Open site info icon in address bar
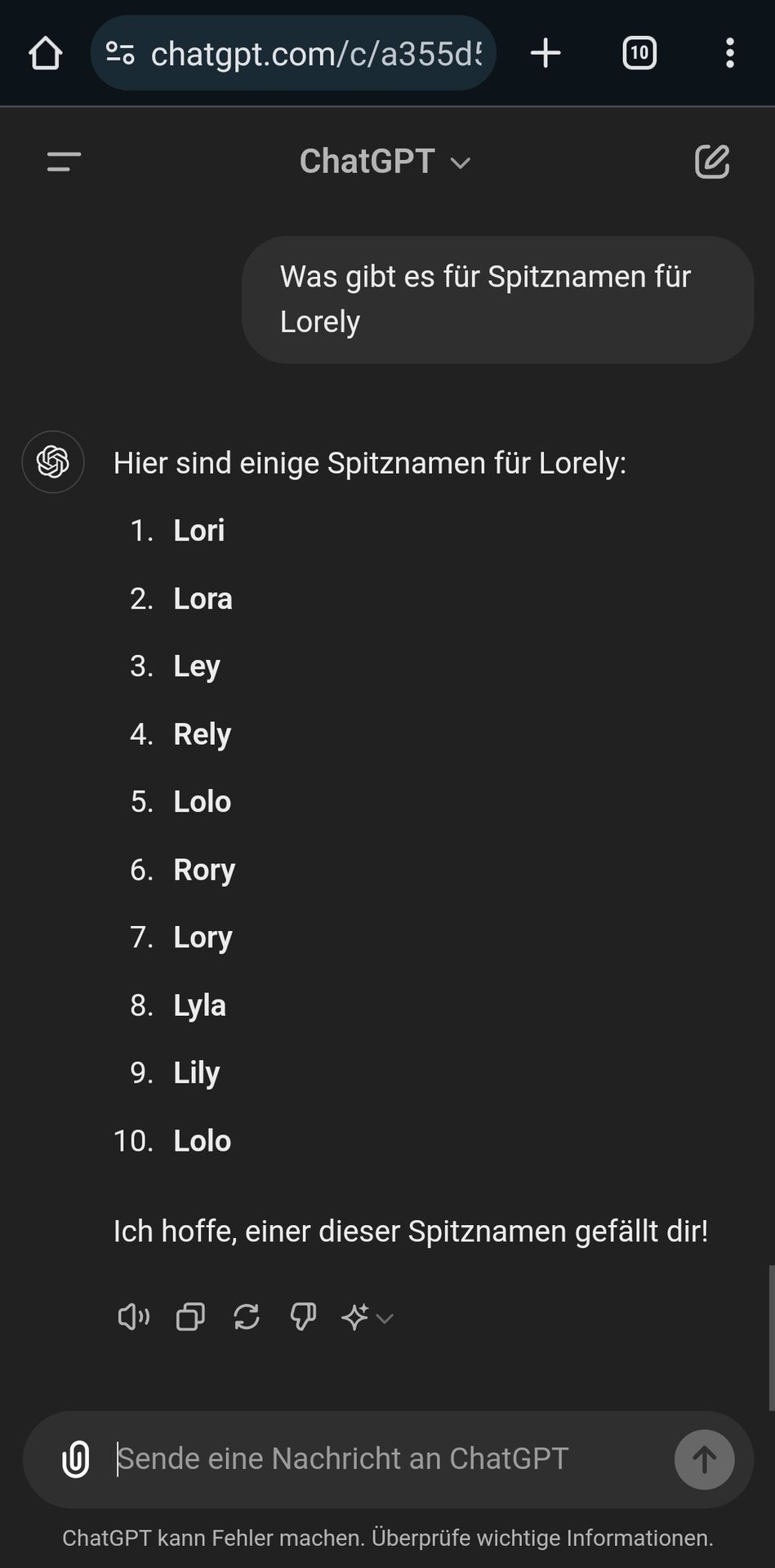The height and width of the screenshot is (1568, 775). pyautogui.click(x=120, y=54)
